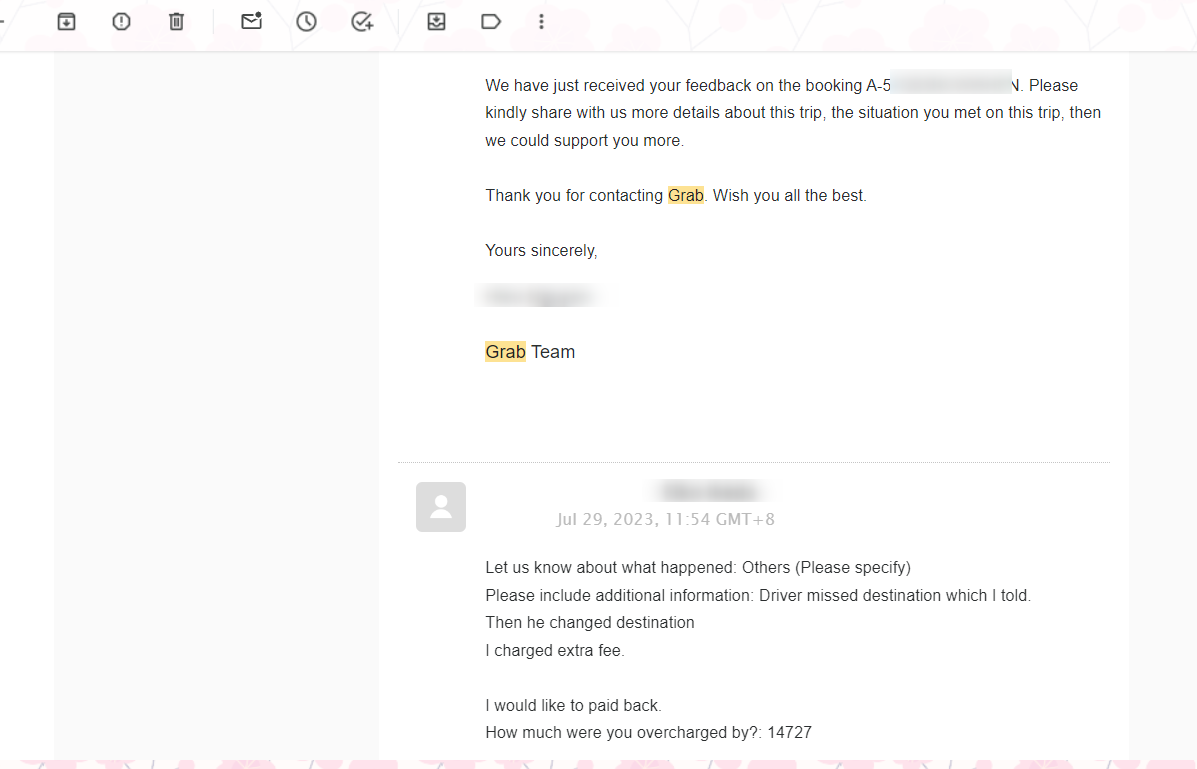
Task: Click the 'Yours sincerely,' closing line
Action: pyautogui.click(x=541, y=250)
